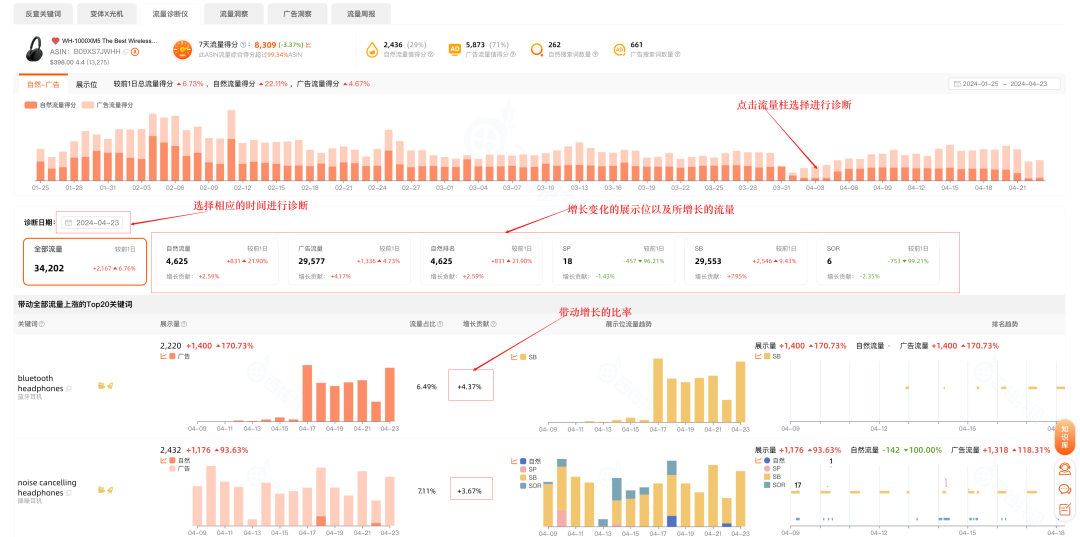Click the customer service headset icon
This screenshot has height=537, width=1080.
click(1065, 468)
